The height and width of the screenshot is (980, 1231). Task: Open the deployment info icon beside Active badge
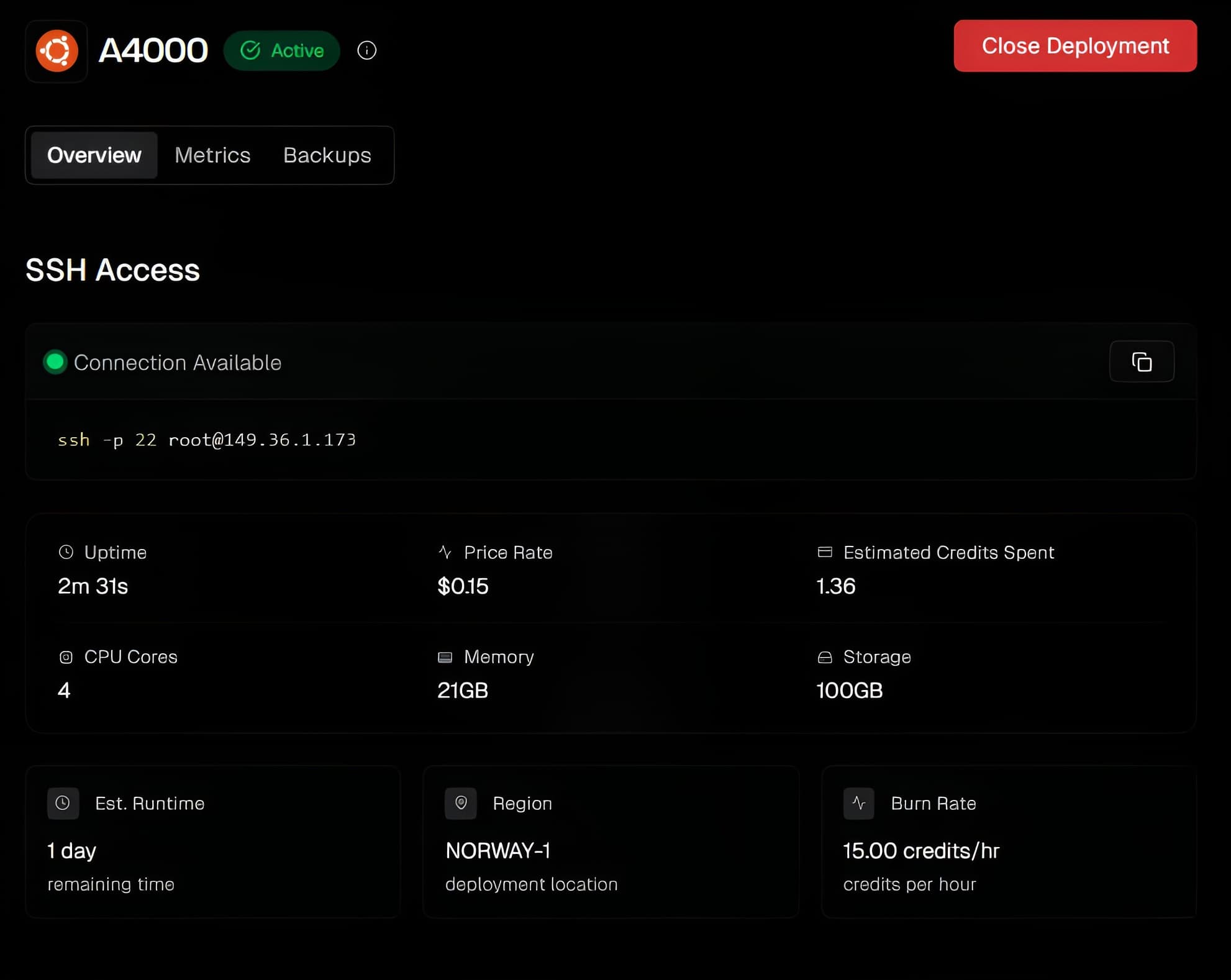click(366, 51)
